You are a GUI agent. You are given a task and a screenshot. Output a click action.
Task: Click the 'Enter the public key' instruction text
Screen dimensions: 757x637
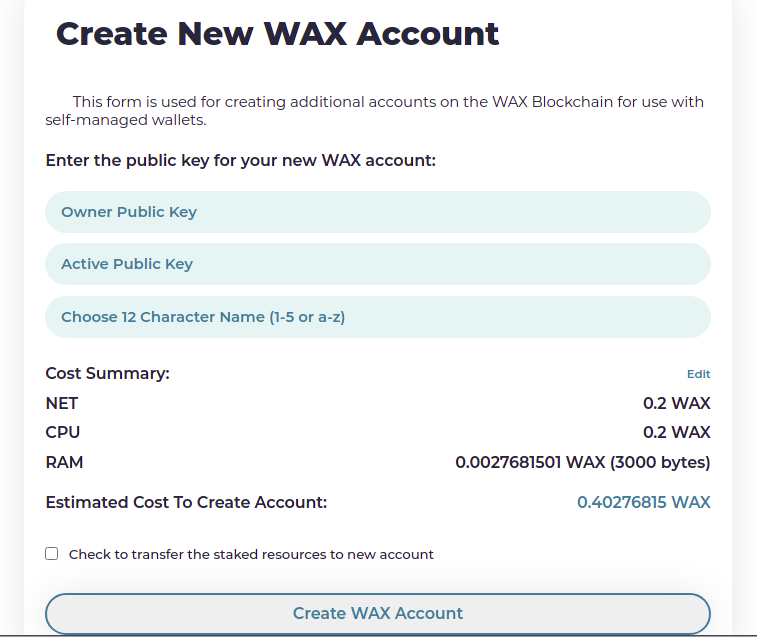point(240,160)
